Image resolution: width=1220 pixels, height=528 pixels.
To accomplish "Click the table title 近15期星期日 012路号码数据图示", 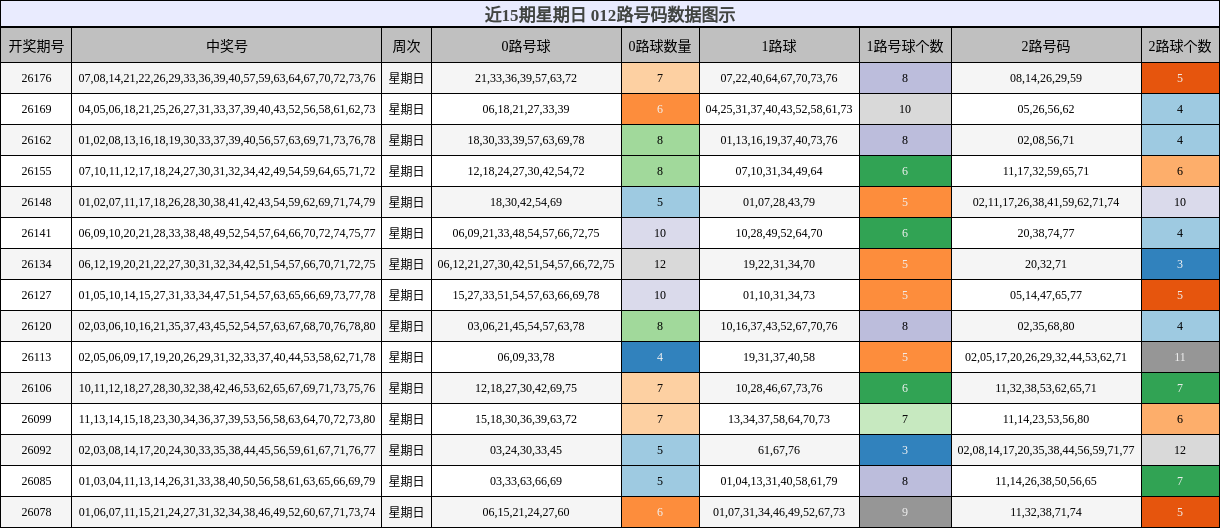I will point(610,14).
